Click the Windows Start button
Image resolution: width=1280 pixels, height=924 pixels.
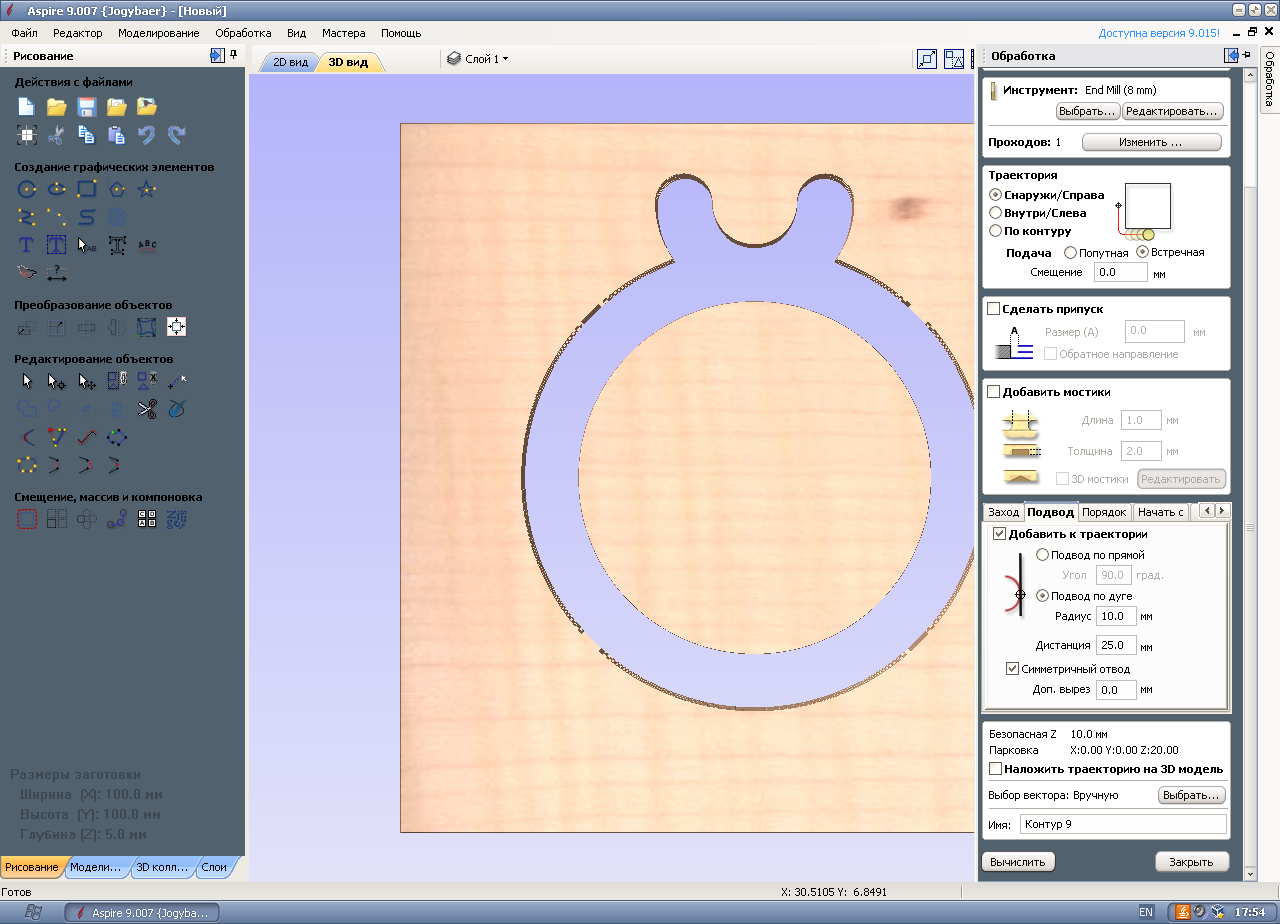tap(32, 912)
